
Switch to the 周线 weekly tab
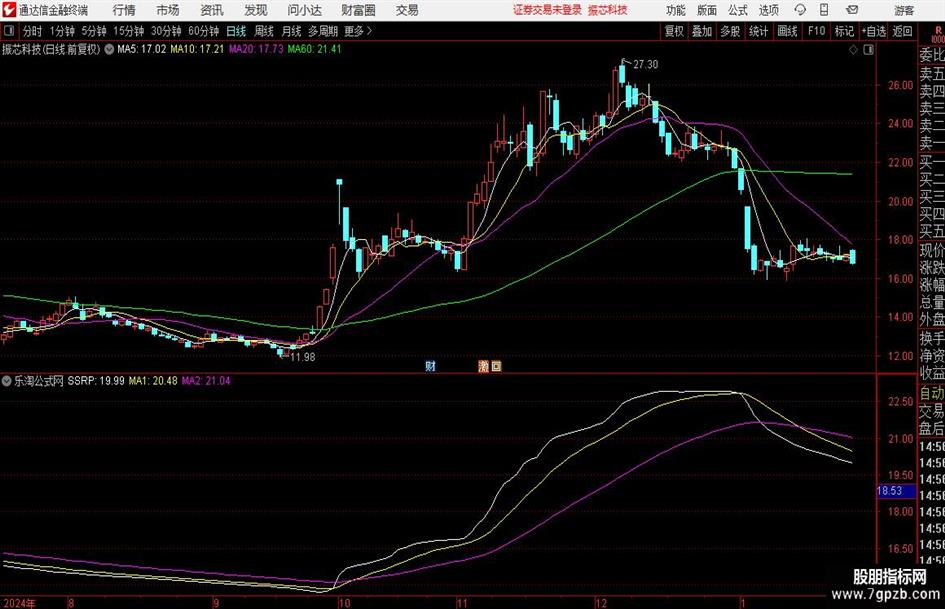click(264, 31)
